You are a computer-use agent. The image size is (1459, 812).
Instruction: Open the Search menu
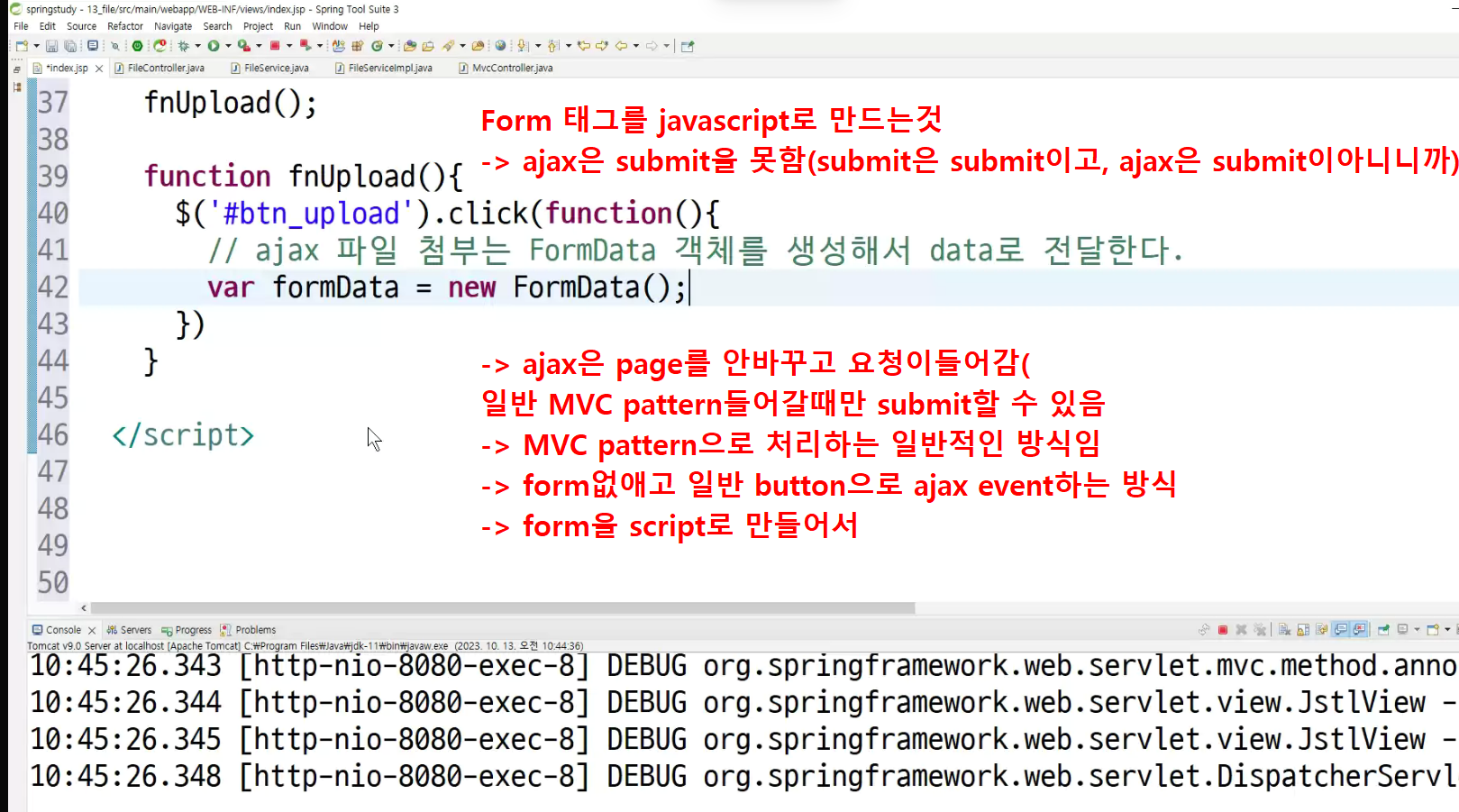pyautogui.click(x=217, y=26)
